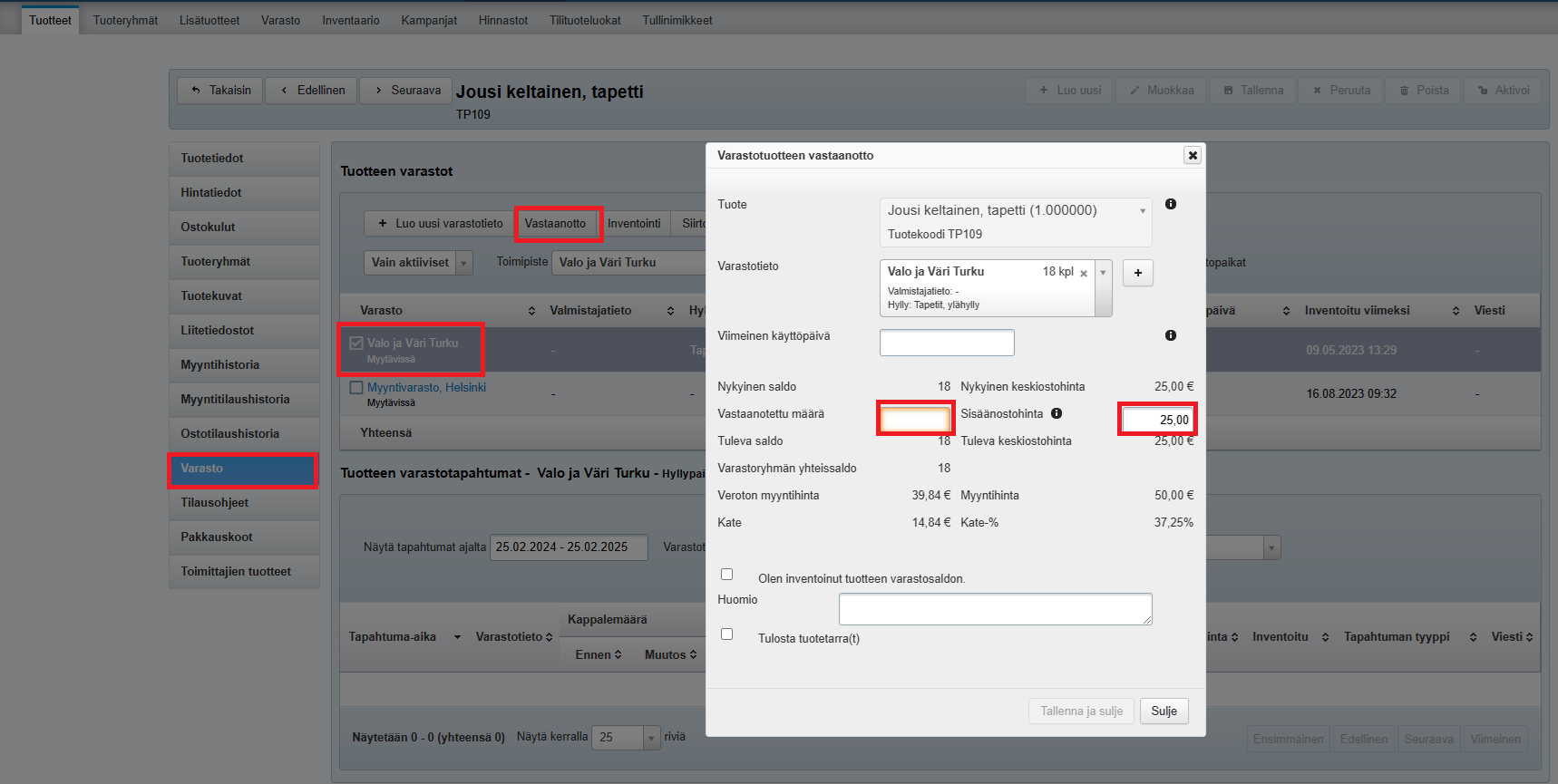
Task: Click info icon beside Viimeinen käyttöpäivä
Action: point(1171,335)
